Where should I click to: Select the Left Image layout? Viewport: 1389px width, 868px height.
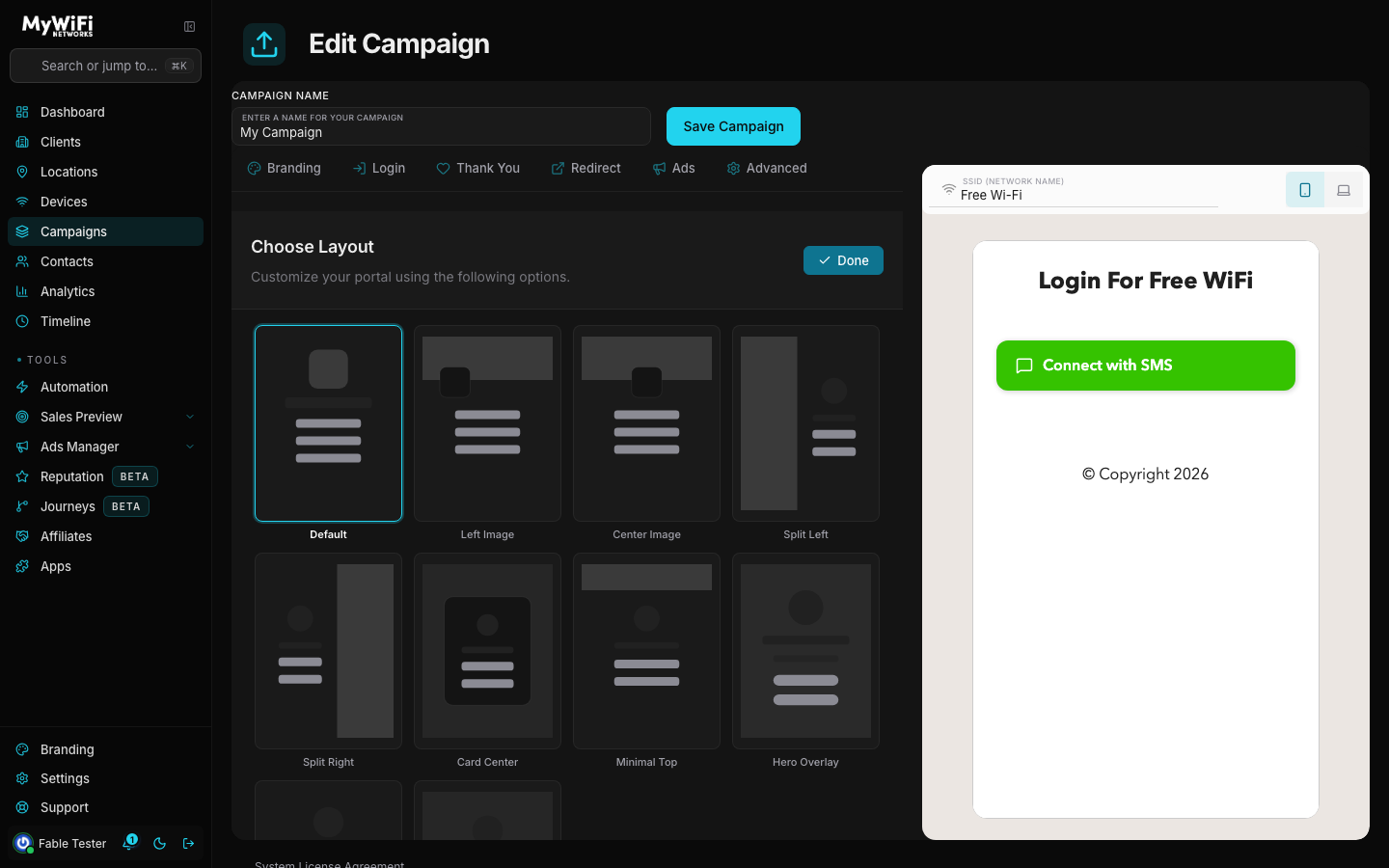[x=487, y=423]
